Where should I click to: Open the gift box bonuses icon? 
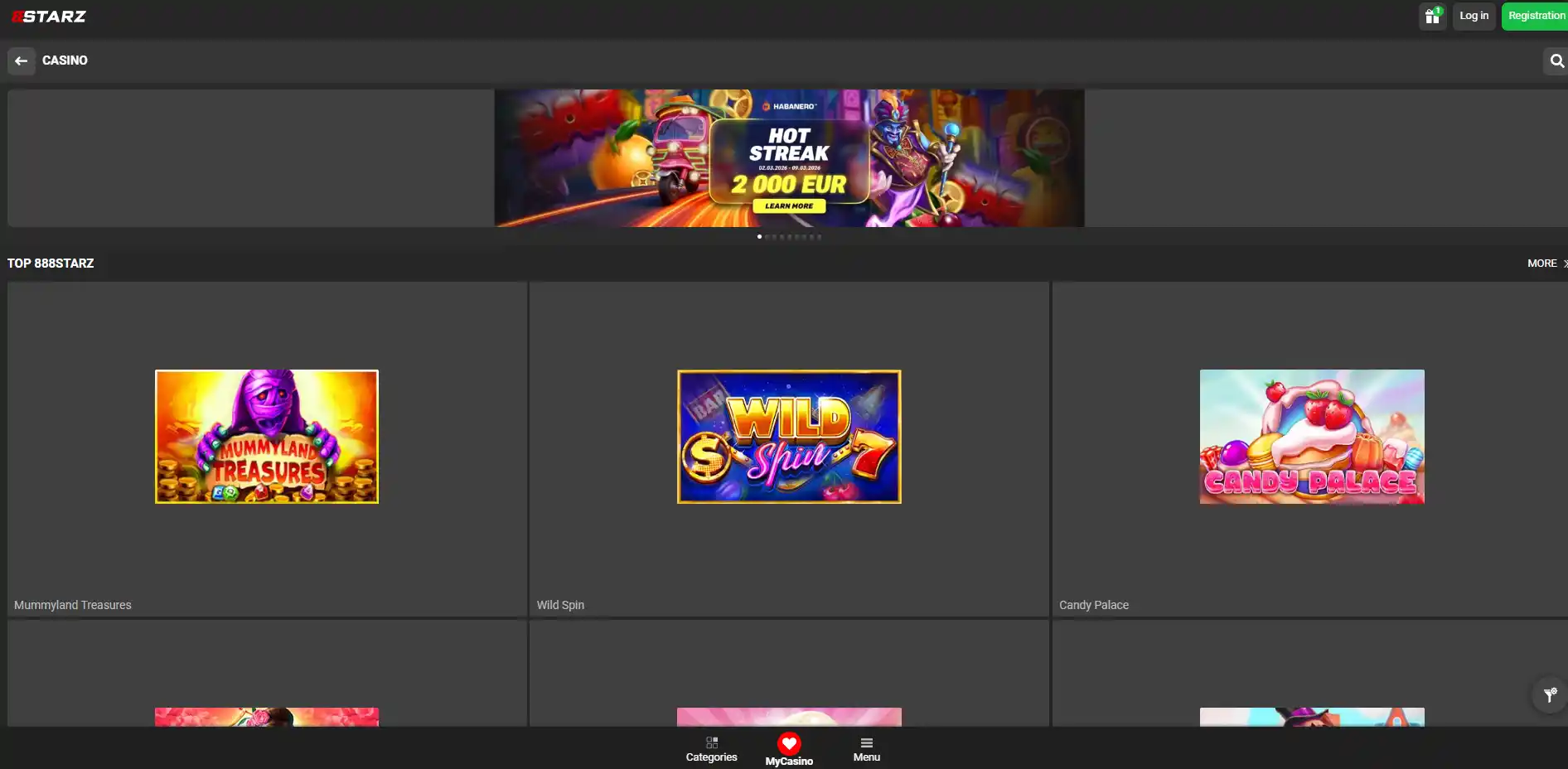point(1433,16)
